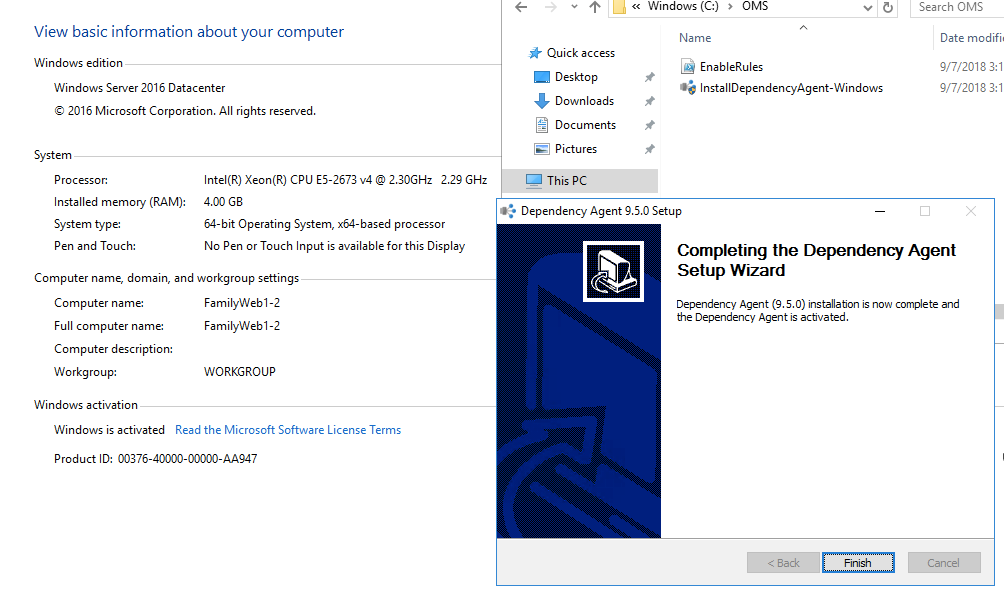The width and height of the screenshot is (1004, 599).
Task: Click date of InstallDependencyAgent-Windows file
Action: point(971,88)
